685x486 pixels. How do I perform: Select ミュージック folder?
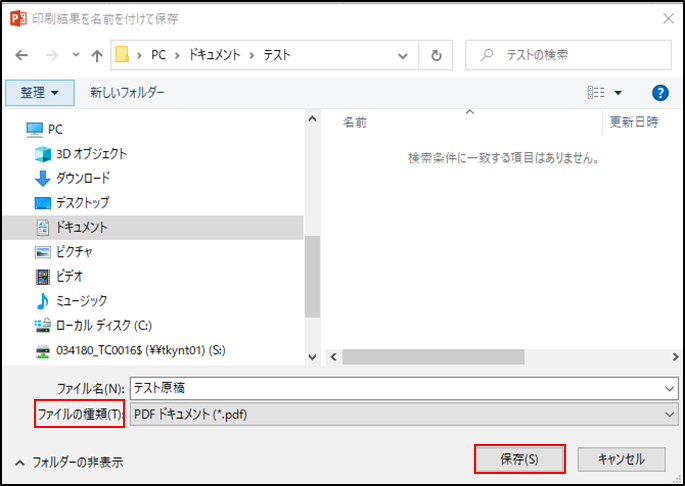point(81,301)
